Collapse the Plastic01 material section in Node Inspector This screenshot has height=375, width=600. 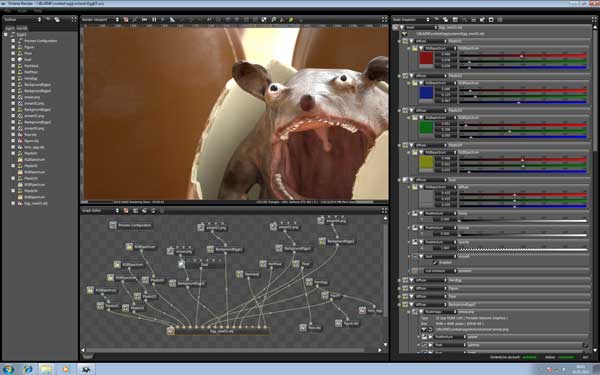click(411, 41)
